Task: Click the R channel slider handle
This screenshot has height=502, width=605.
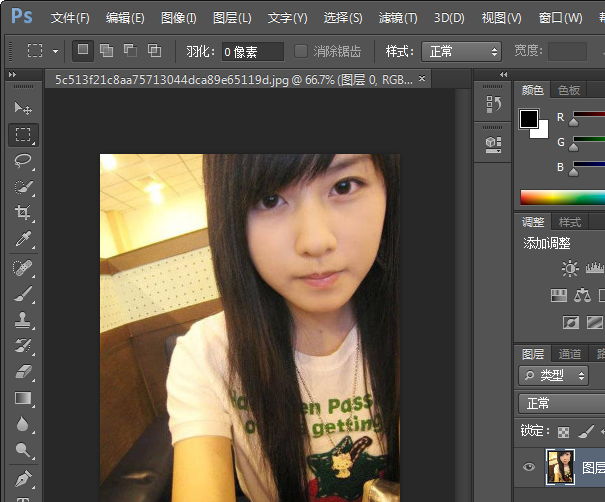Action: tap(574, 122)
